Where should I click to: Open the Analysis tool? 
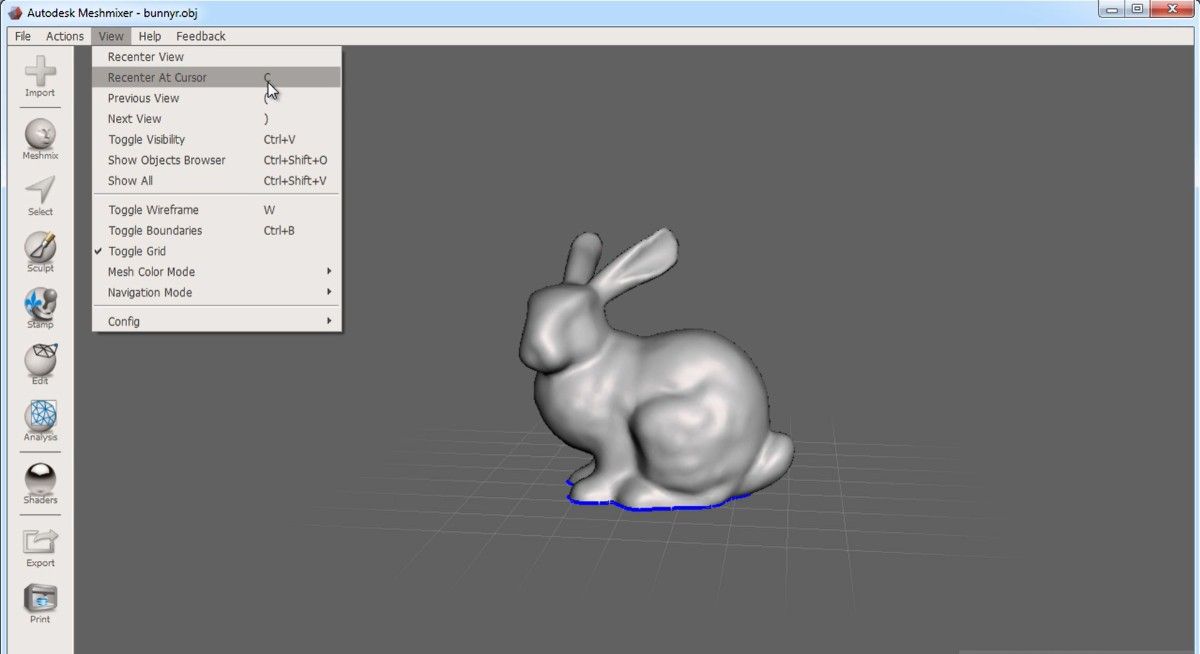click(40, 421)
